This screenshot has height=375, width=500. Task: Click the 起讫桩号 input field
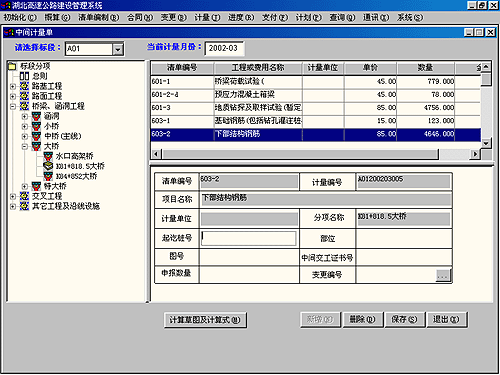[x=249, y=238]
